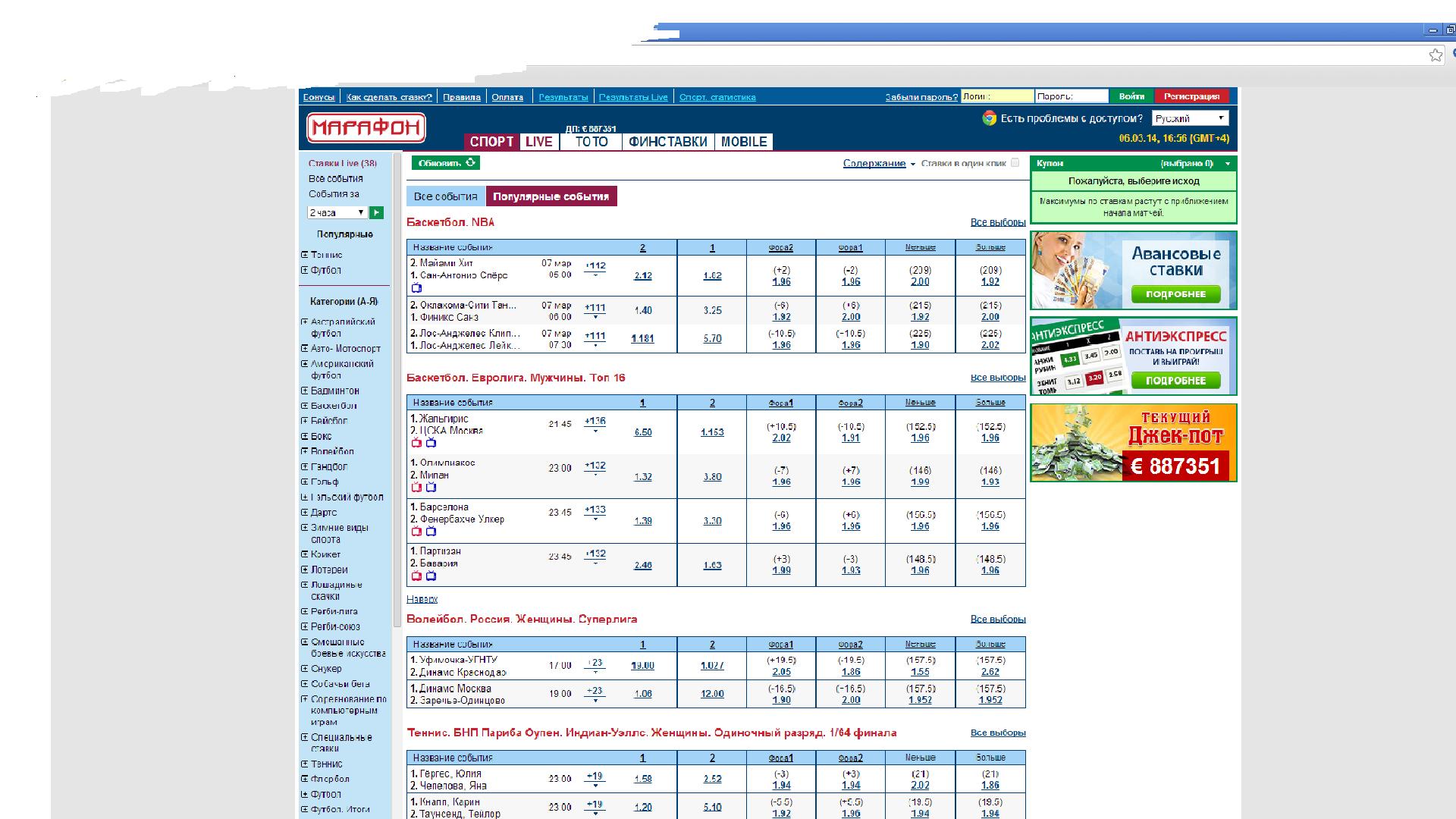Open the Забыли пароль? link

tap(921, 97)
